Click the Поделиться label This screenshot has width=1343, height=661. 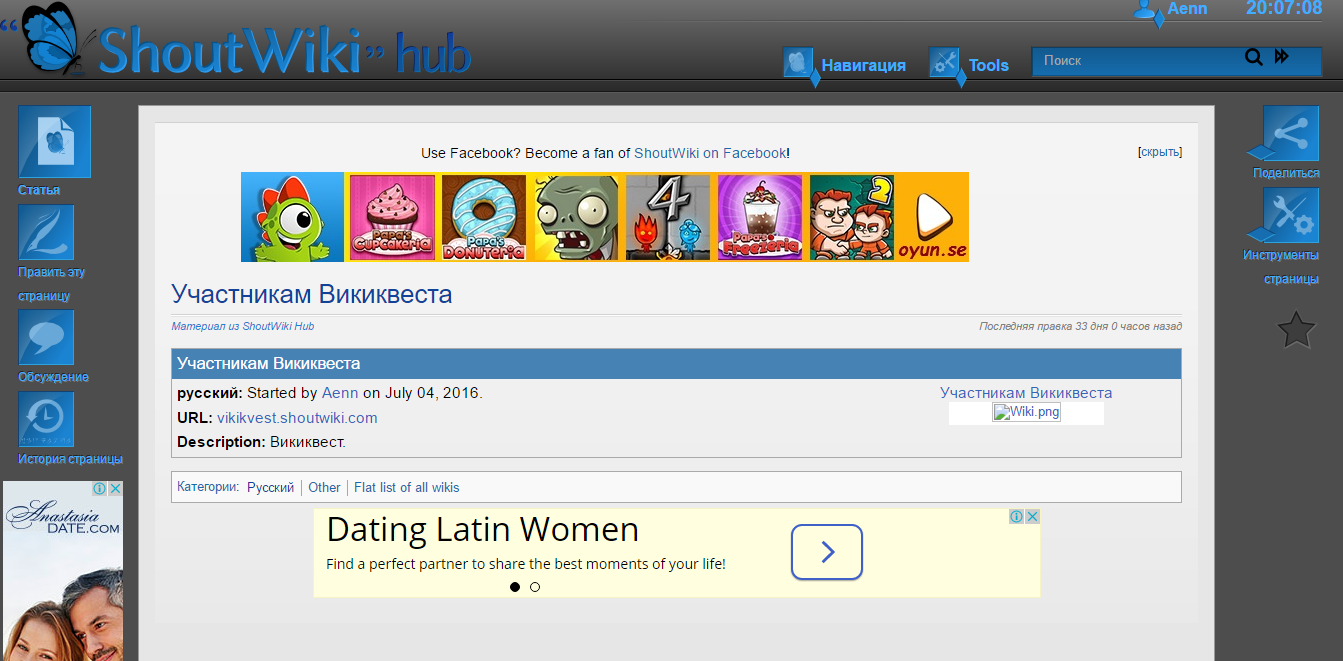click(x=1286, y=173)
